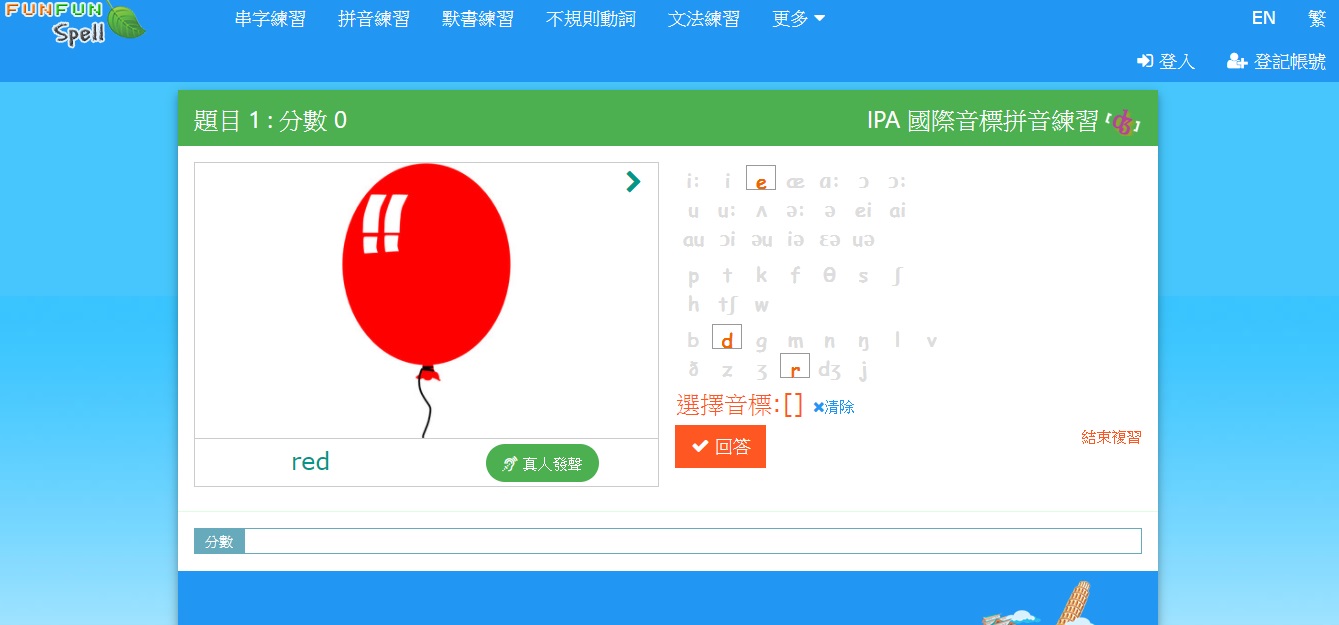This screenshot has height=625, width=1339.
Task: Click the phonetic symbol ʌ
Action: coord(761,211)
